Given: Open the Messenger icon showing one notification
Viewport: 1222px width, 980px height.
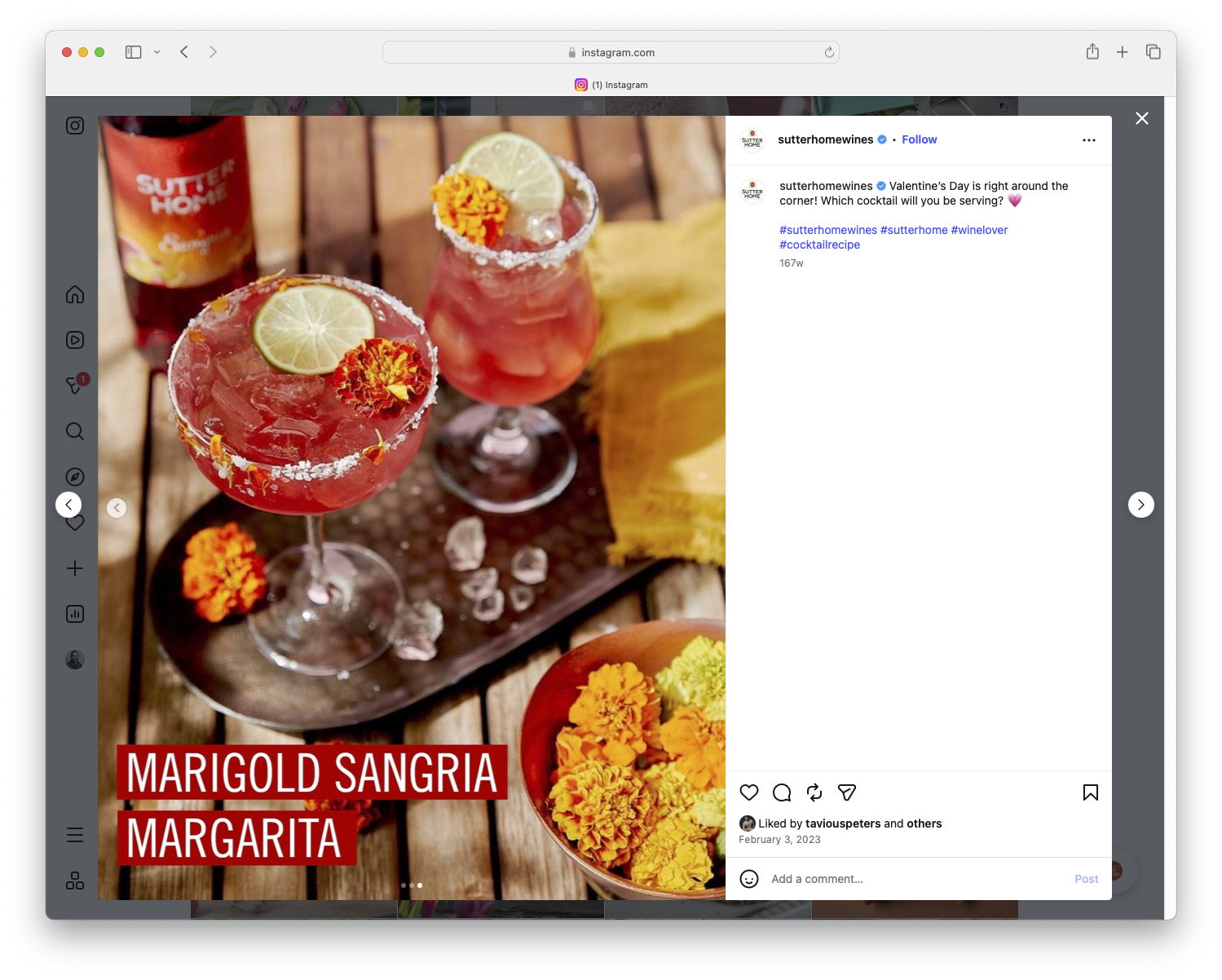Looking at the screenshot, I should click(x=74, y=386).
